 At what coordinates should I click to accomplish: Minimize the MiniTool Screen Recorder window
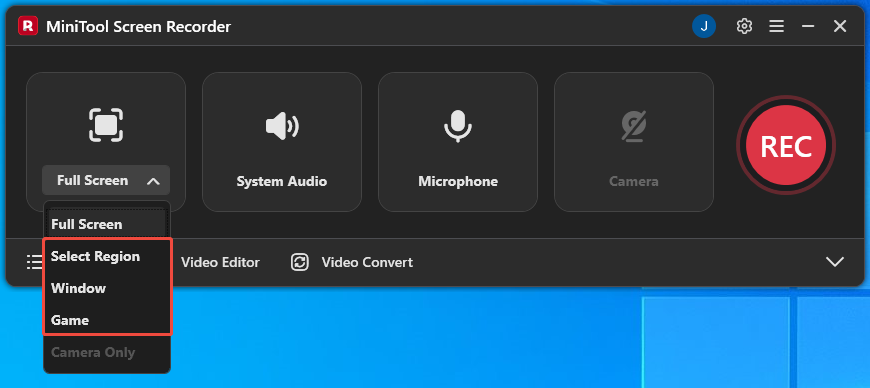click(808, 26)
